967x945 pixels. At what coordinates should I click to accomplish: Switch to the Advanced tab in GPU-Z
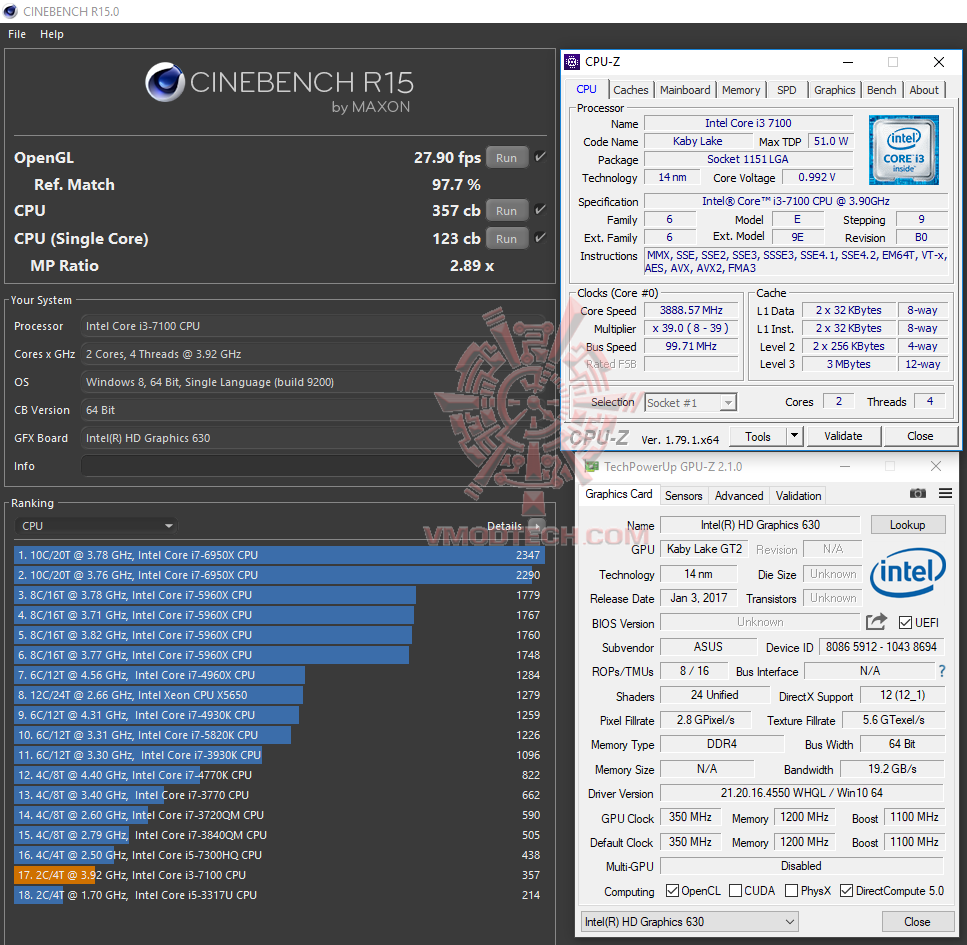point(739,496)
